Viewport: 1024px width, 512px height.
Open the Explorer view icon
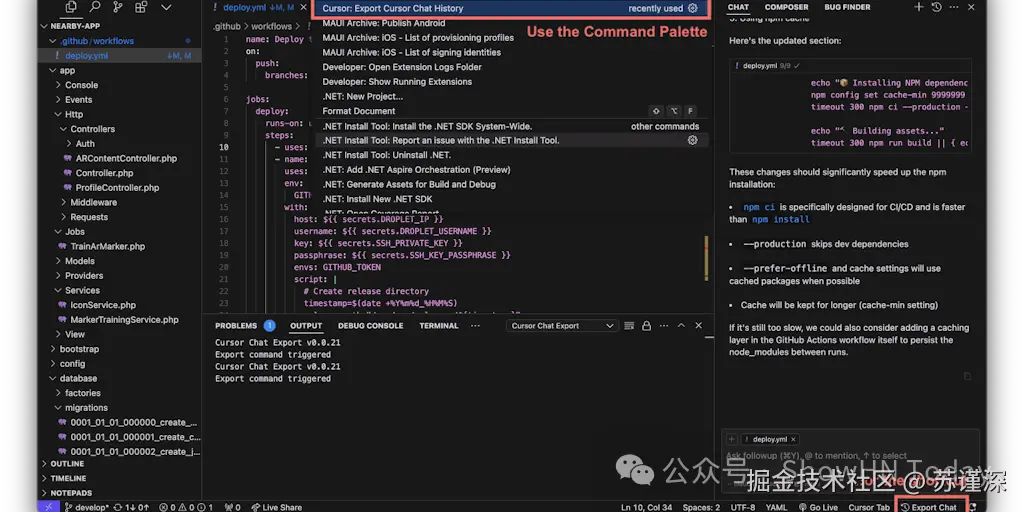tap(72, 8)
